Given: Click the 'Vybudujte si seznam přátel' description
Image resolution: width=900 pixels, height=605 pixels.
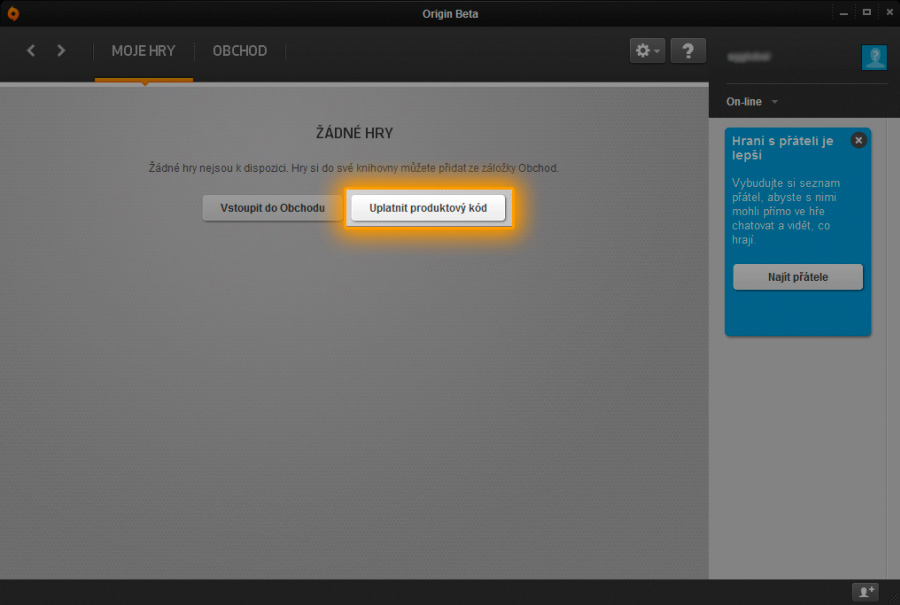Looking at the screenshot, I should tap(786, 211).
